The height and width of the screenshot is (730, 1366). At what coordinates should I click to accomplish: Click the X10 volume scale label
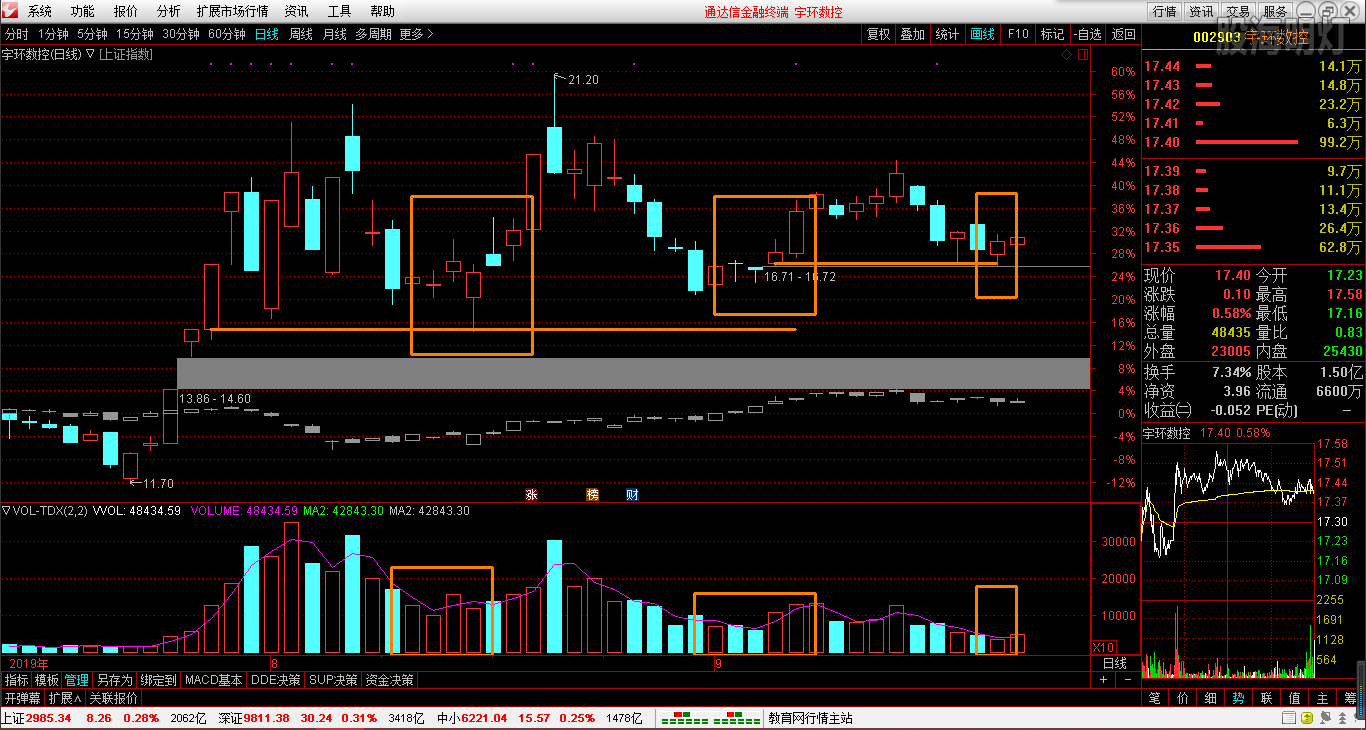tap(1102, 647)
